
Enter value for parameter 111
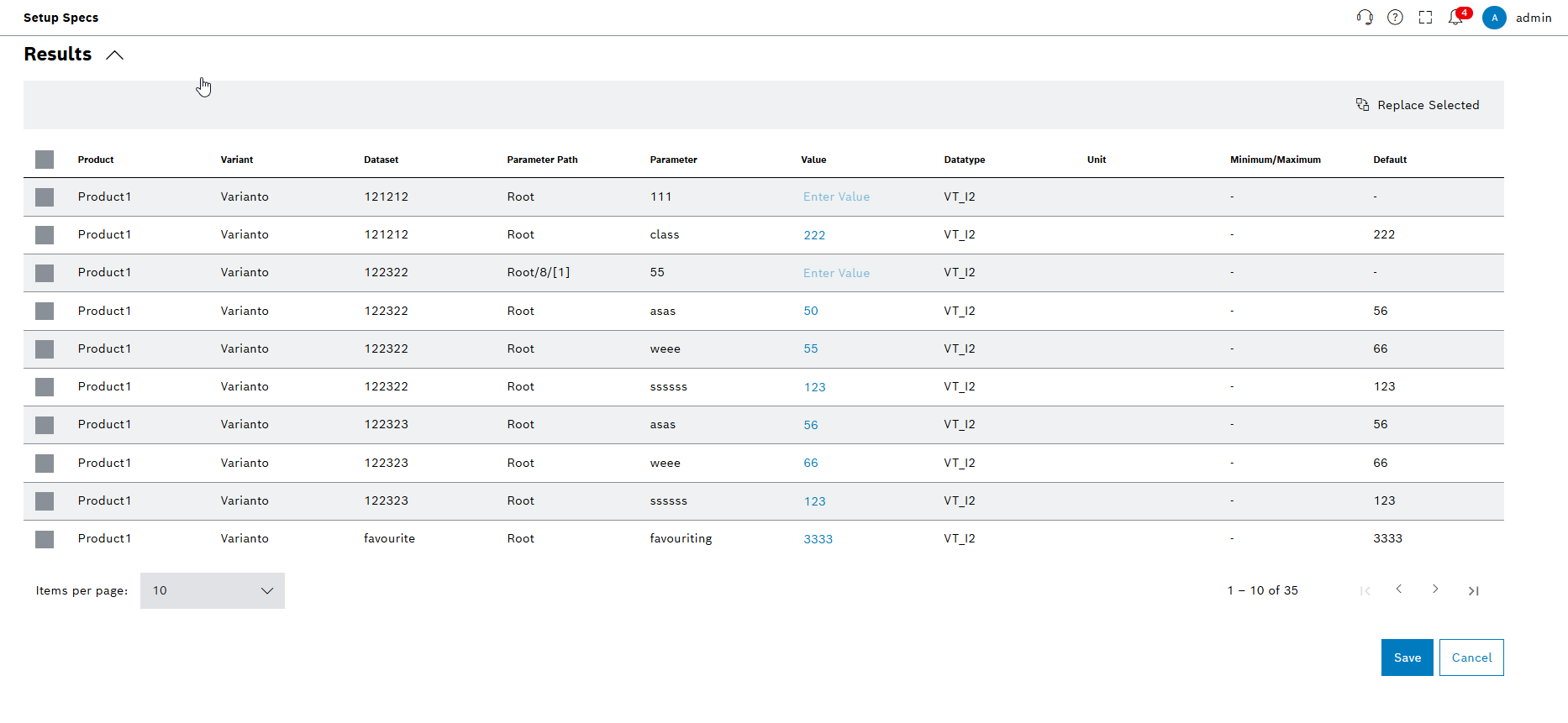(836, 196)
